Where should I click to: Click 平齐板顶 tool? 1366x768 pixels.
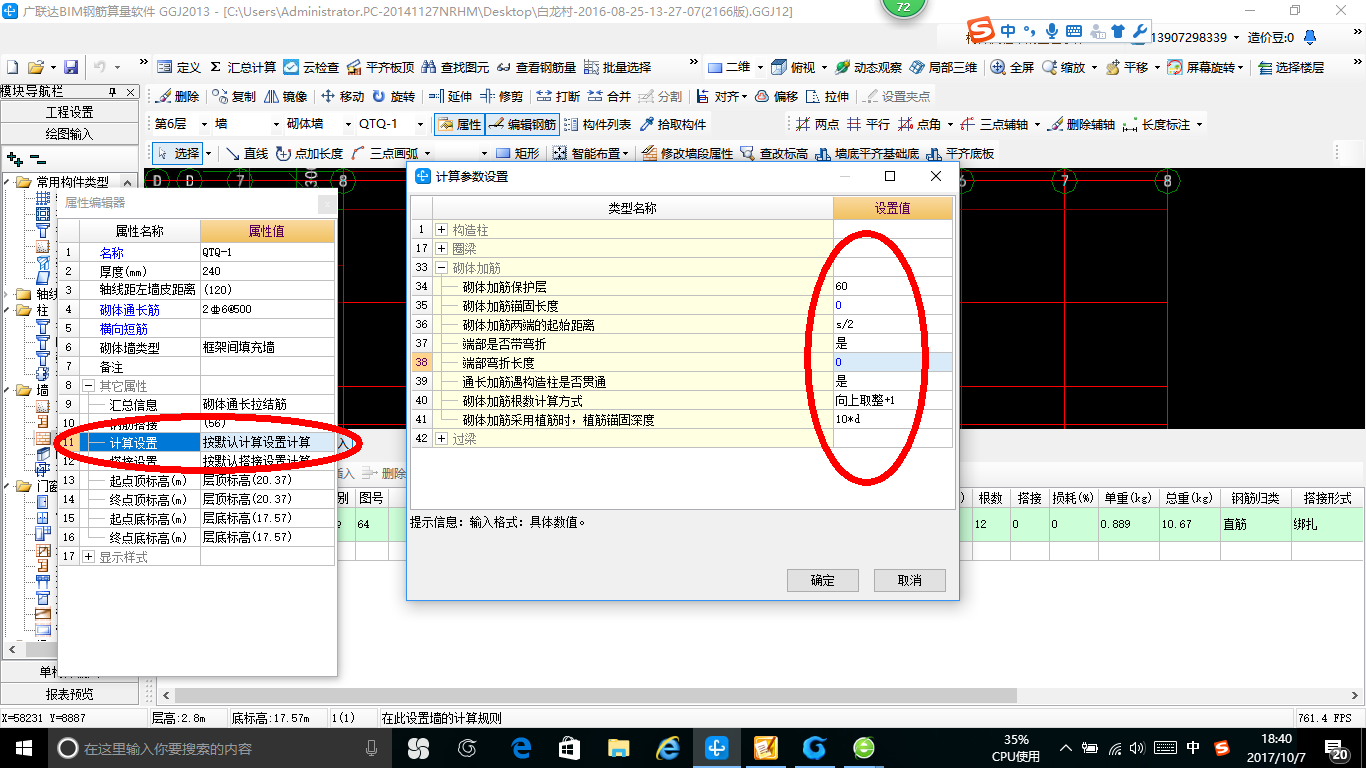click(380, 67)
